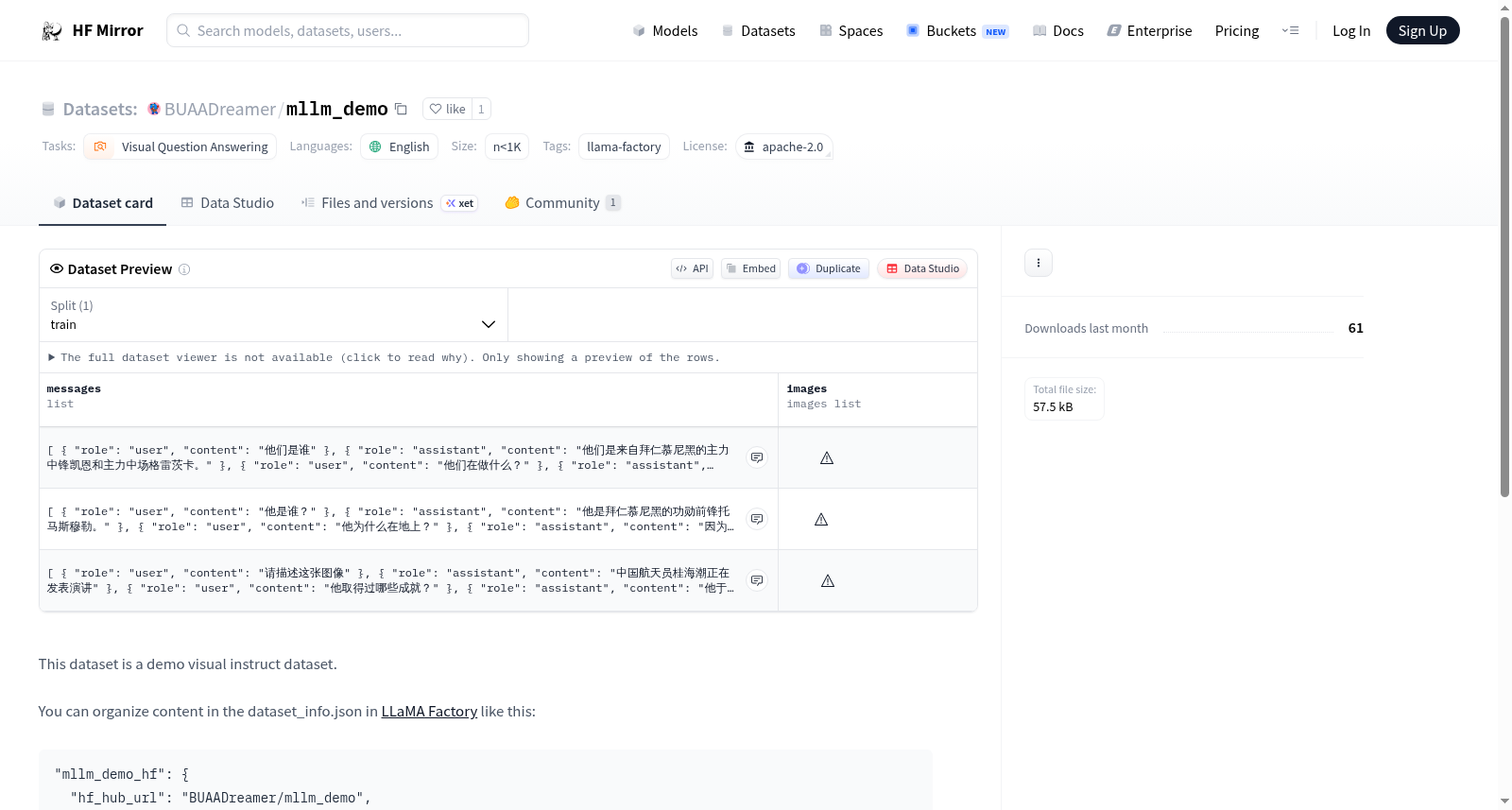Open Docs in the top navigation

1058,31
